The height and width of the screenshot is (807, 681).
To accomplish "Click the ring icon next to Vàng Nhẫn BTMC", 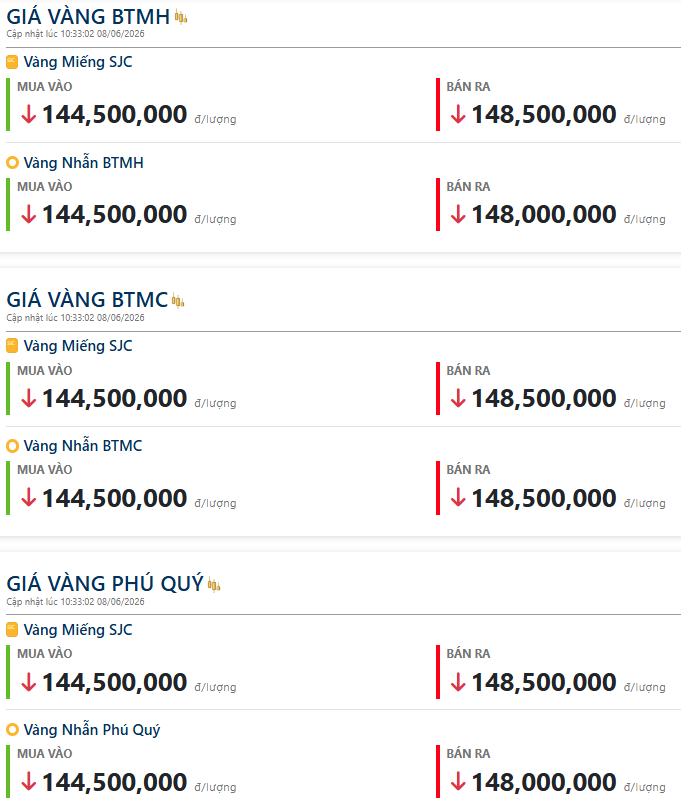I will pos(12,446).
